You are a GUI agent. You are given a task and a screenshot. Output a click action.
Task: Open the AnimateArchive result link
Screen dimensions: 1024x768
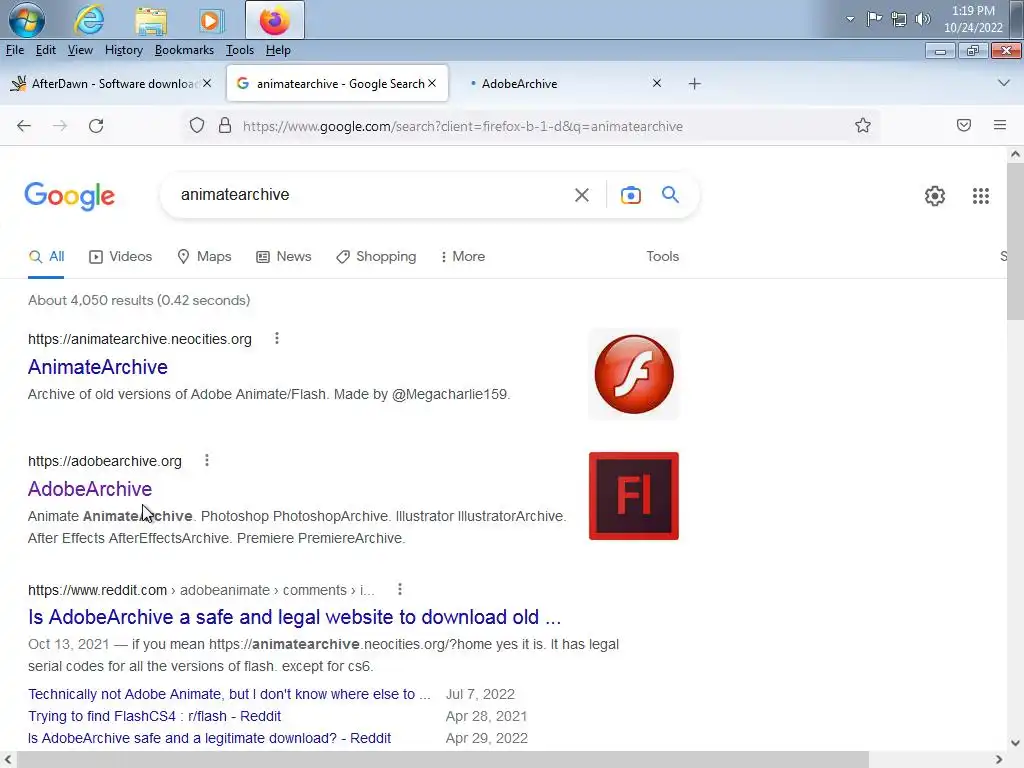(98, 367)
